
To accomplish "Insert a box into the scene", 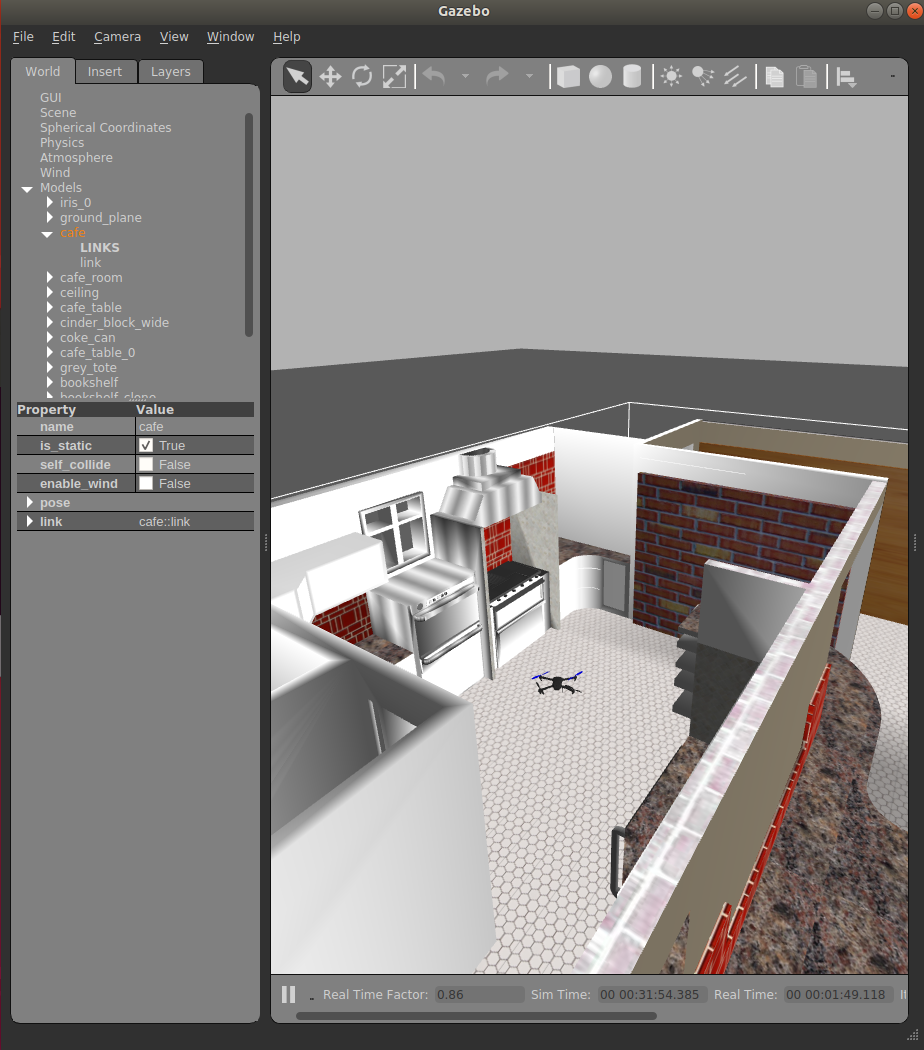I will (567, 76).
